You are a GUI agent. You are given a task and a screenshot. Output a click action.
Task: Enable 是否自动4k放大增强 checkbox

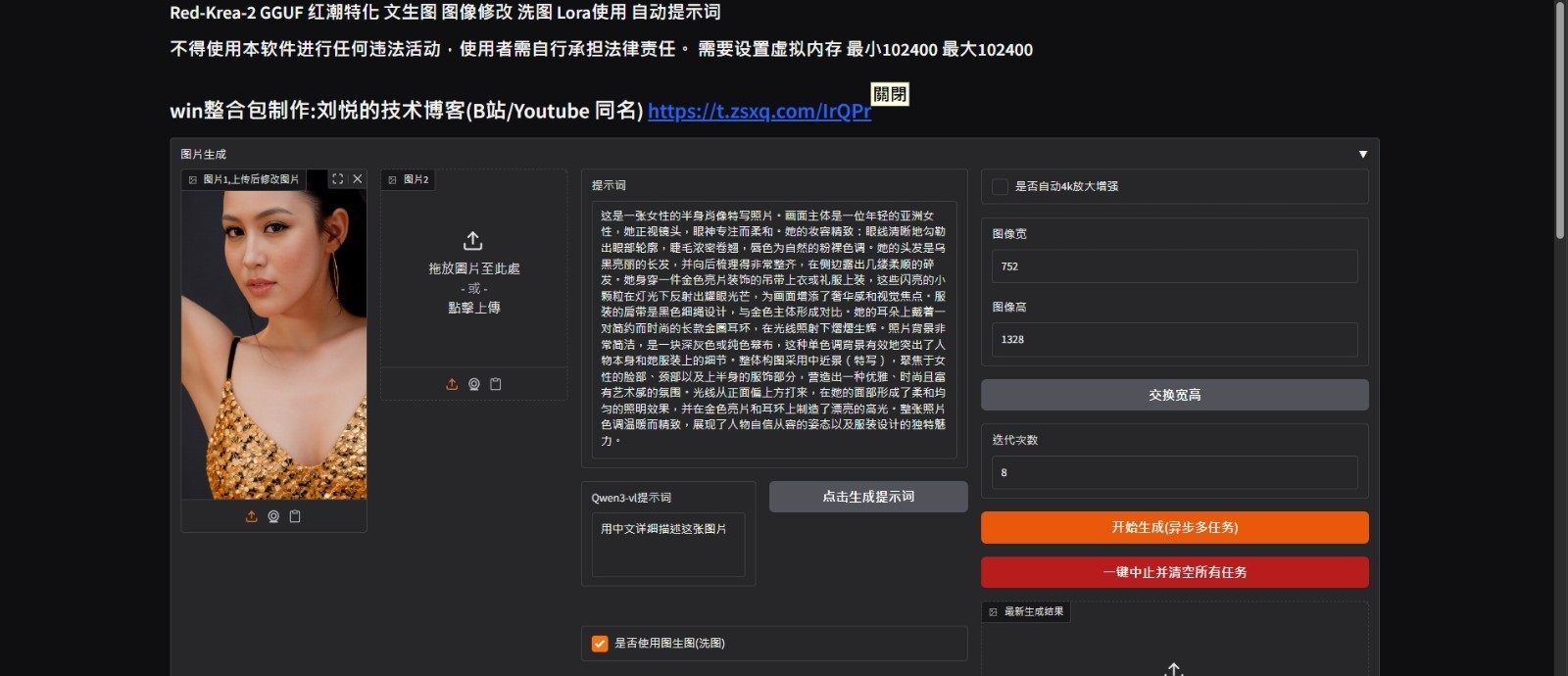click(x=1000, y=186)
